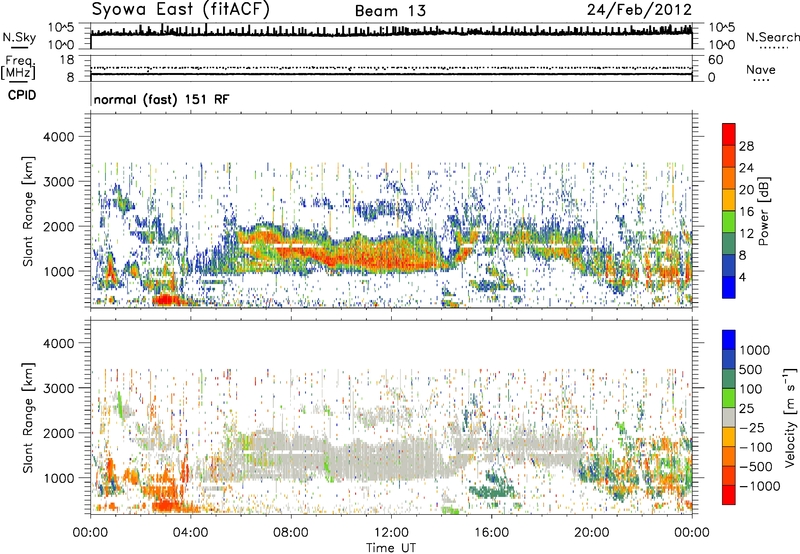Image resolution: width=800 pixels, height=554 pixels.
Task: Pick the light green 12–16 dB Power color segment
Action: coord(729,222)
